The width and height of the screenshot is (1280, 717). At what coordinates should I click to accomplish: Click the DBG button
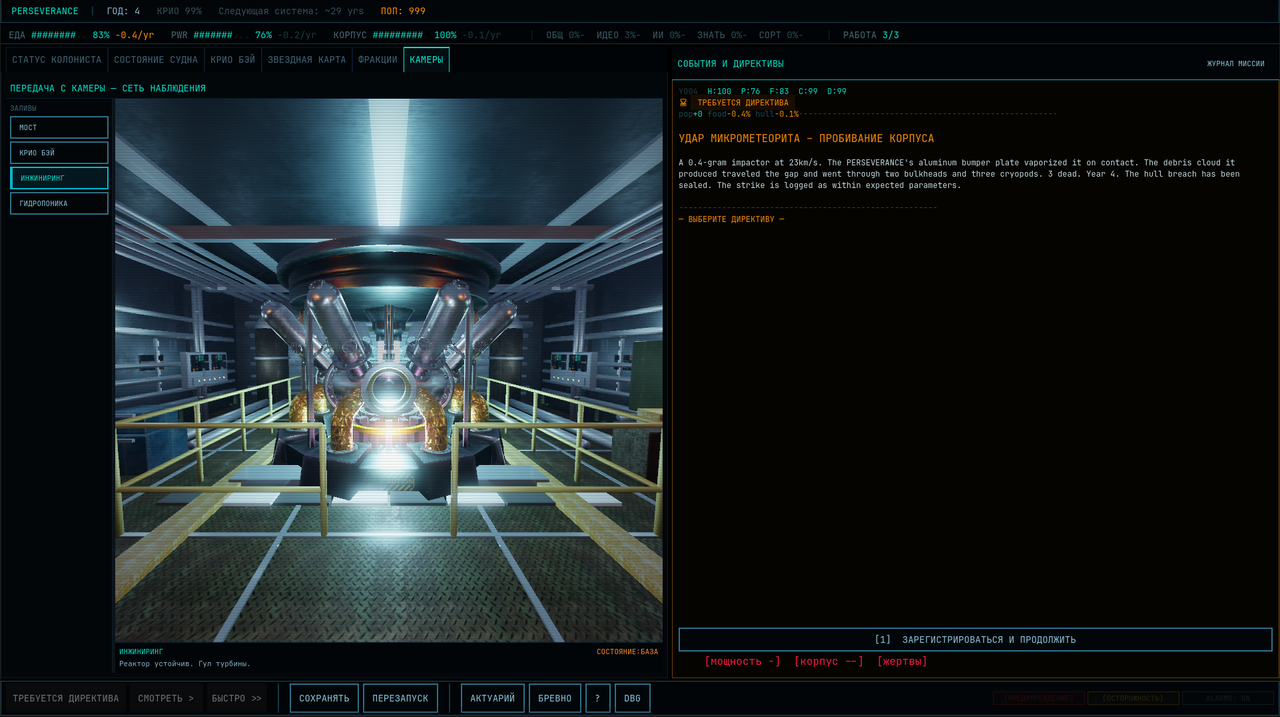[x=632, y=698]
